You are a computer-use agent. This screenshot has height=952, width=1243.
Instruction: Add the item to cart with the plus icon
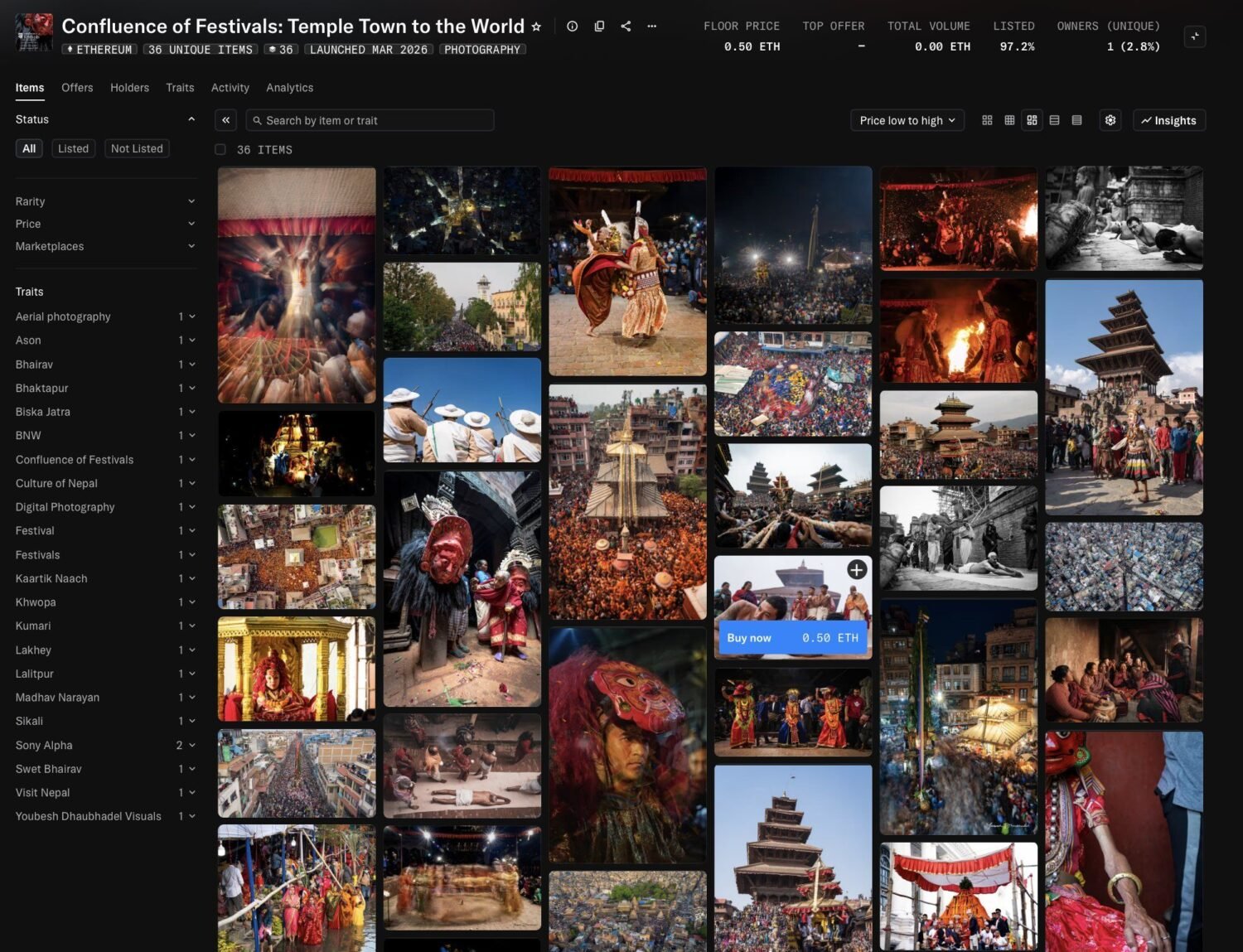point(857,569)
